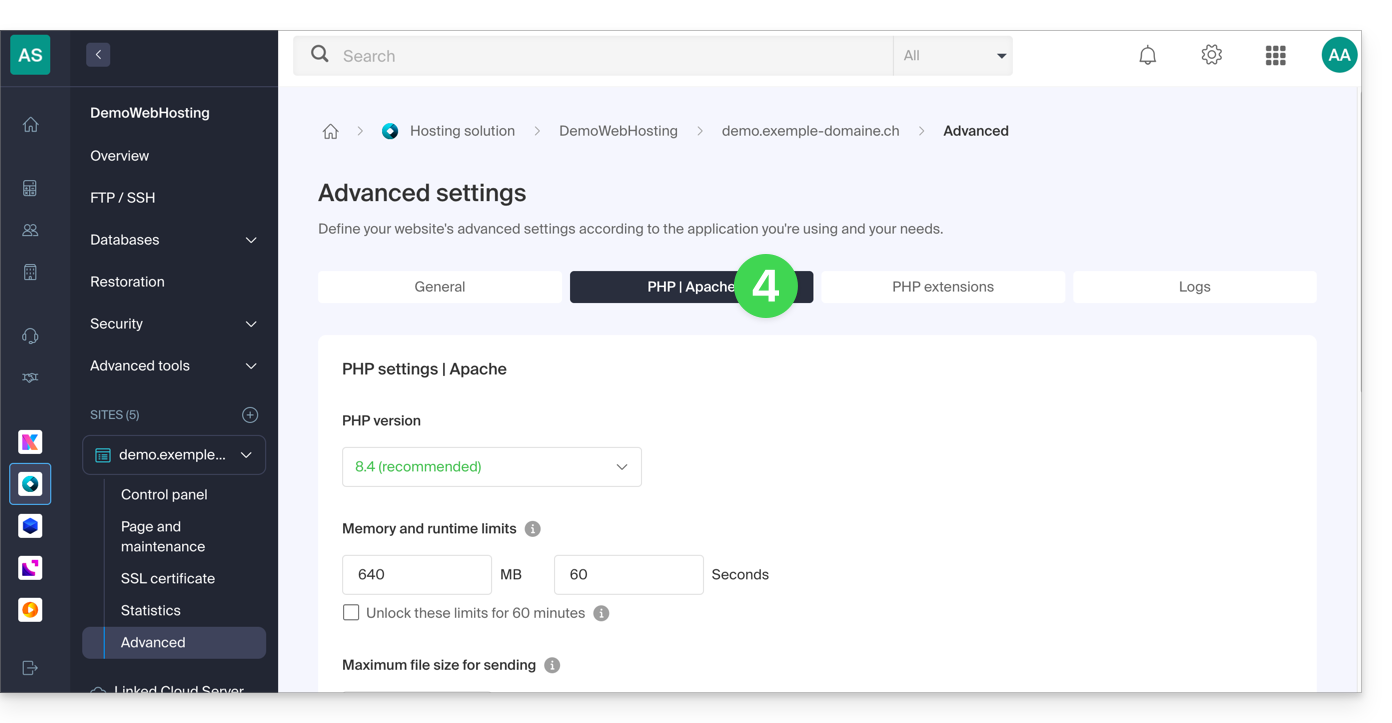The width and height of the screenshot is (1392, 723).
Task: Collapse sidebar with the back arrow button
Action: tap(98, 55)
